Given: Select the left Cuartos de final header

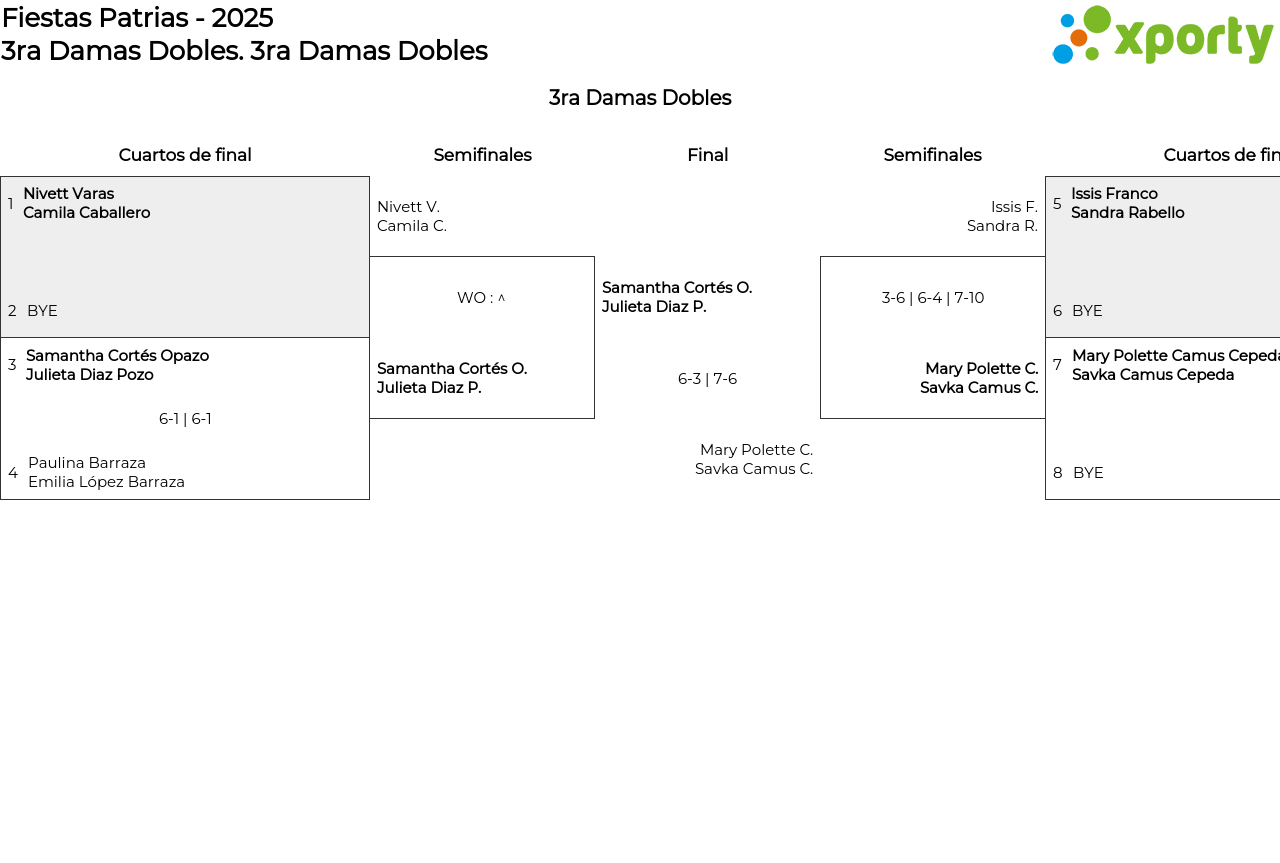Looking at the screenshot, I should pyautogui.click(x=185, y=155).
